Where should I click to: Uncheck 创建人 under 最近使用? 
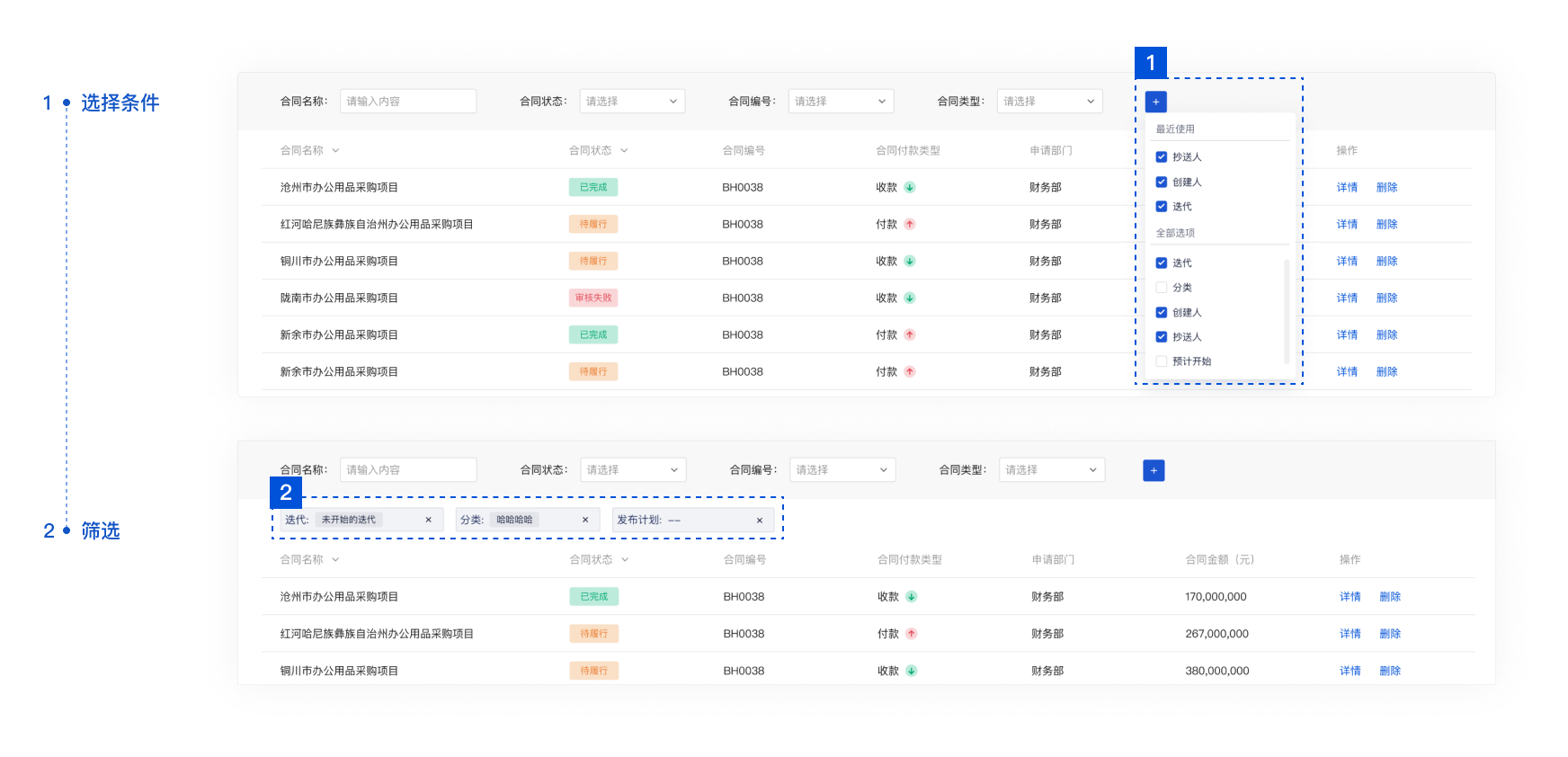tap(1162, 182)
